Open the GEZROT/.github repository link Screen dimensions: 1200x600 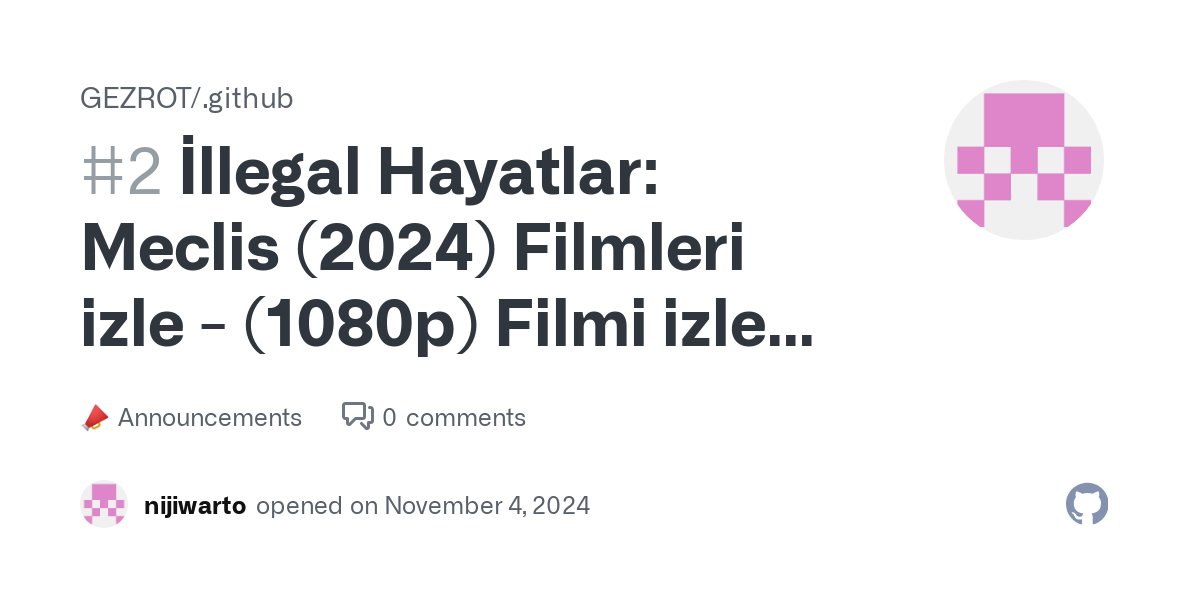tap(186, 98)
